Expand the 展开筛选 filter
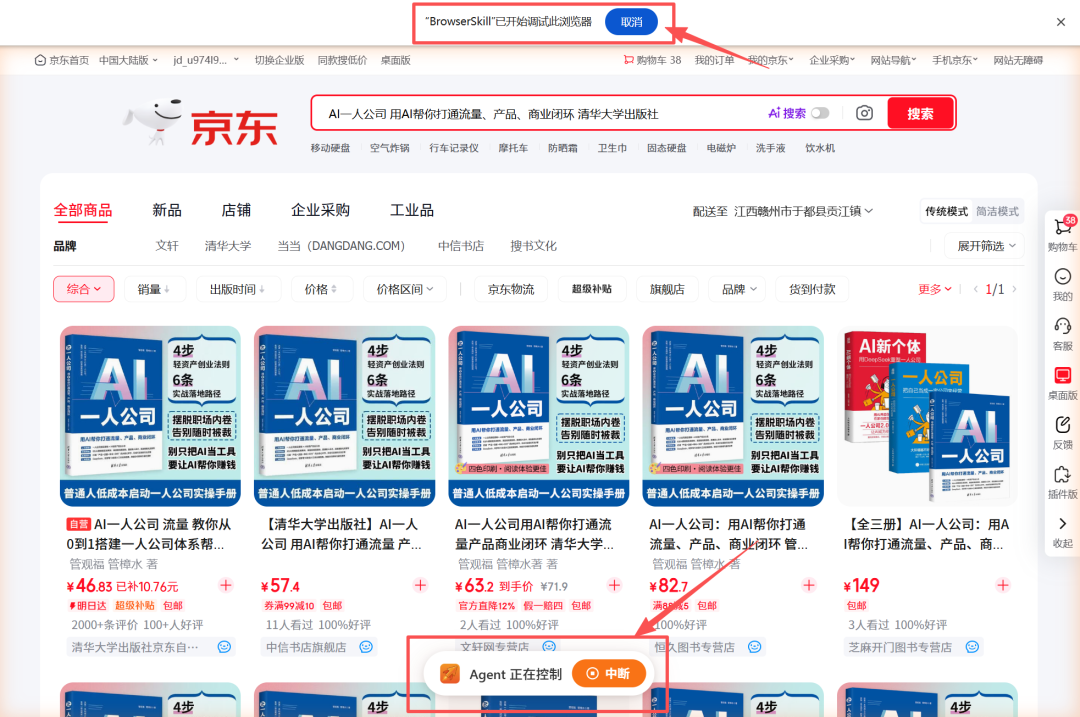Viewport: 1080px width, 717px height. [x=986, y=246]
